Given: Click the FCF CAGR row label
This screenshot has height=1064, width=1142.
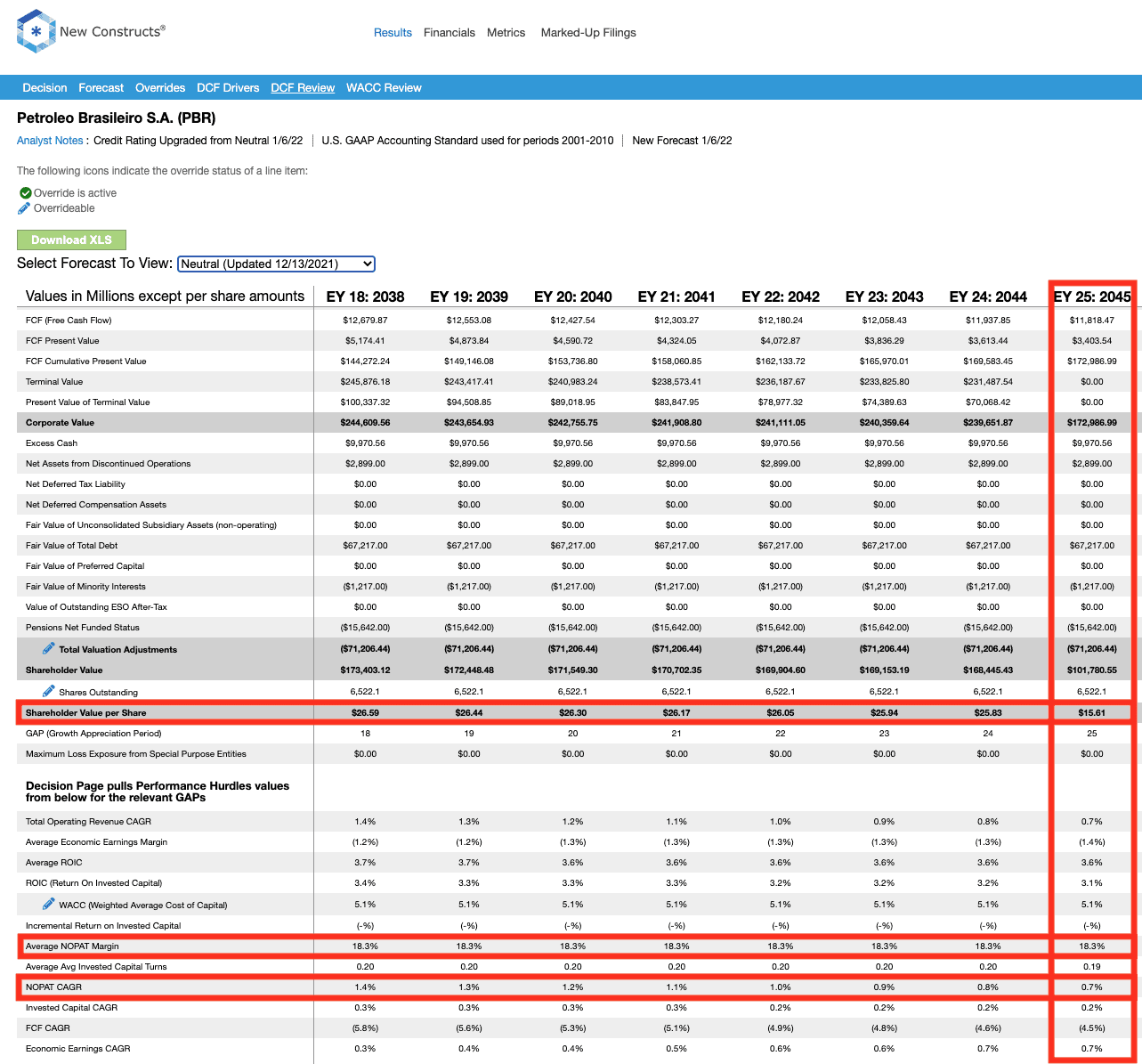Looking at the screenshot, I should point(48,1028).
